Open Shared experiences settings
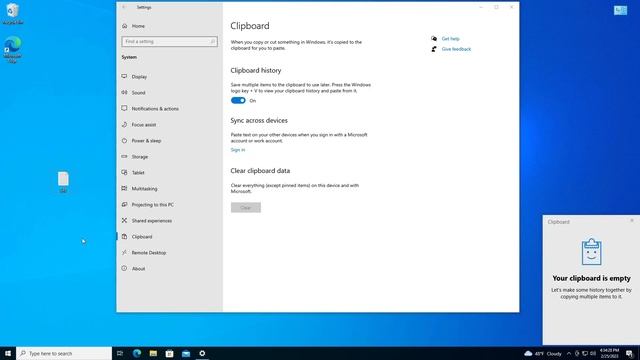The height and width of the screenshot is (360, 640). coord(152,220)
